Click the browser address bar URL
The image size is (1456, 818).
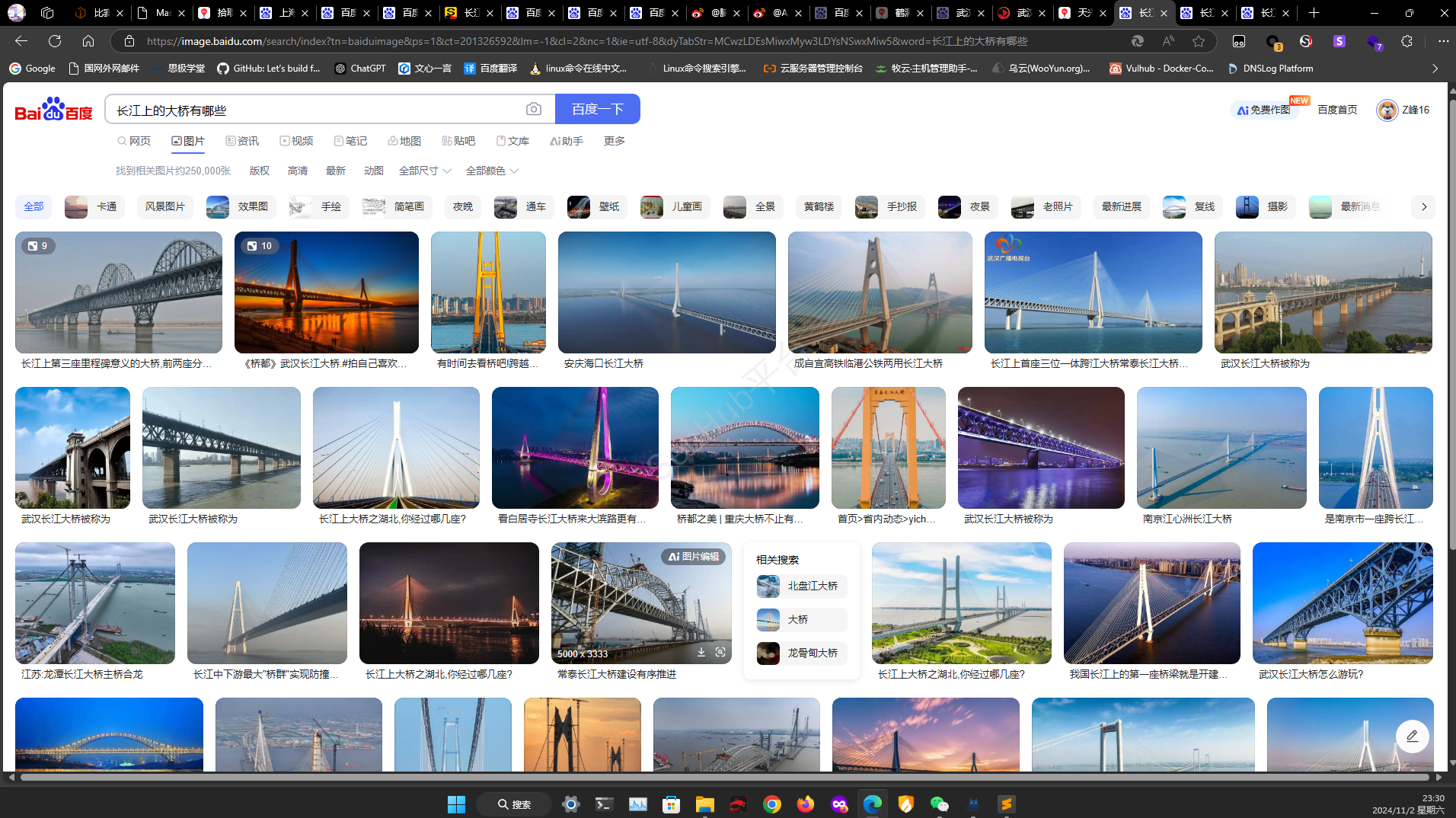point(586,41)
